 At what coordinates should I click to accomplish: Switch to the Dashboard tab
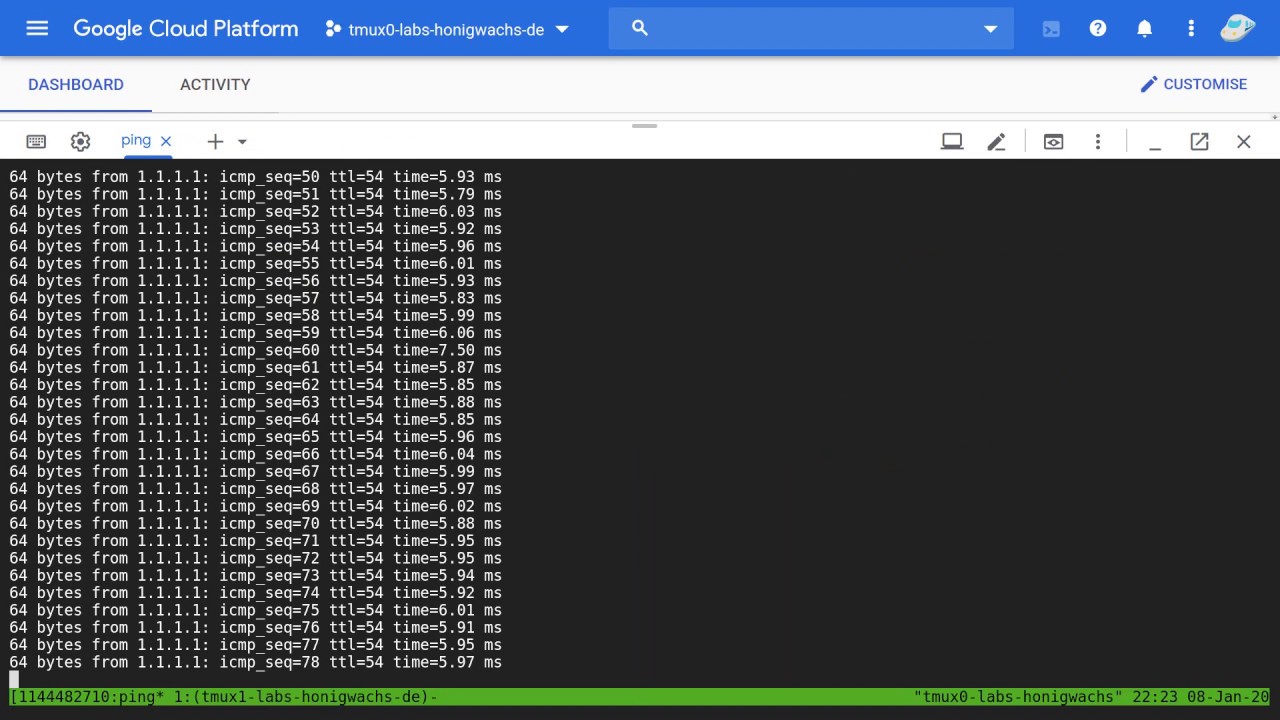[x=76, y=85]
